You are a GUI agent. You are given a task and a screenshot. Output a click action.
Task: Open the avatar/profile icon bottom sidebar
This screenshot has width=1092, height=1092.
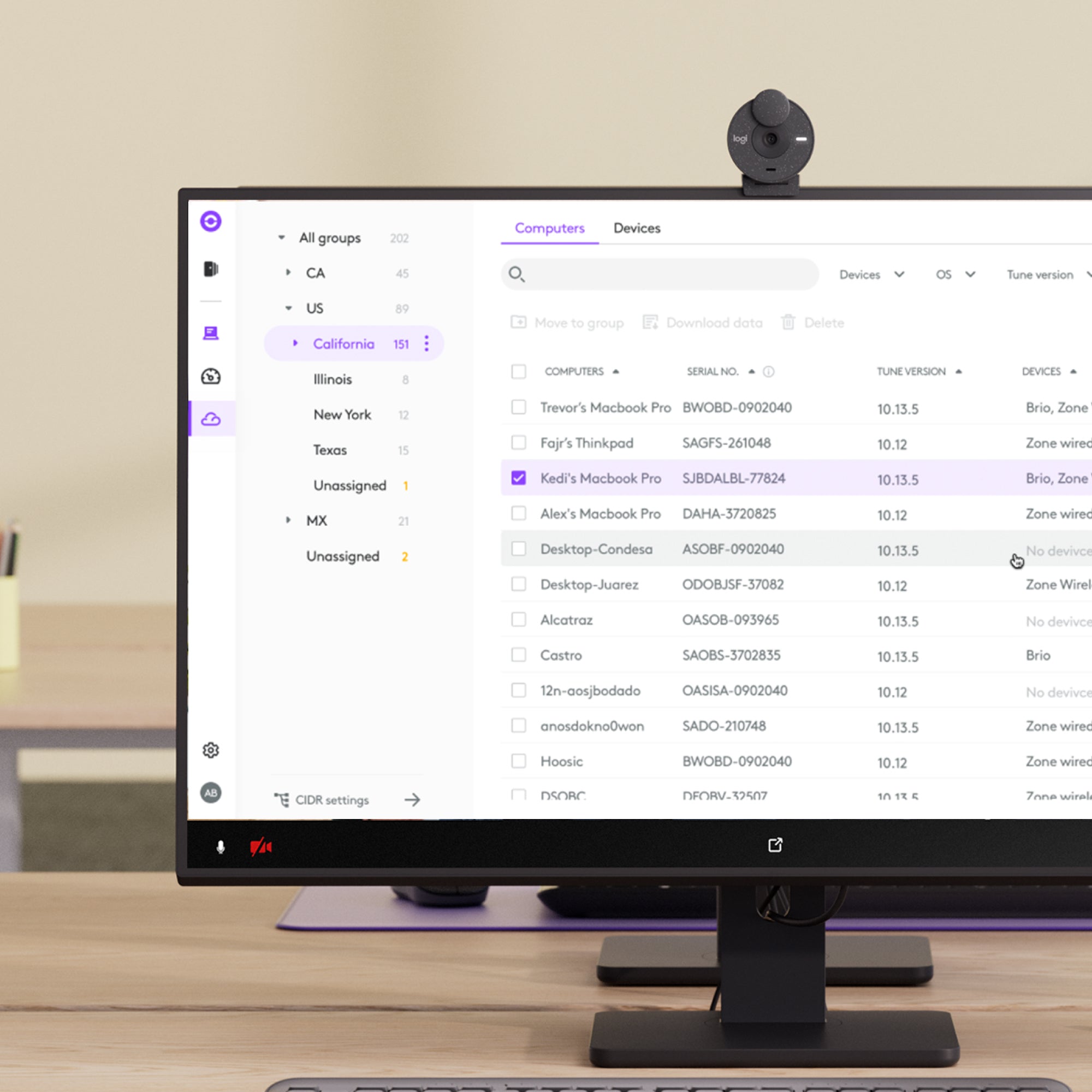point(210,796)
